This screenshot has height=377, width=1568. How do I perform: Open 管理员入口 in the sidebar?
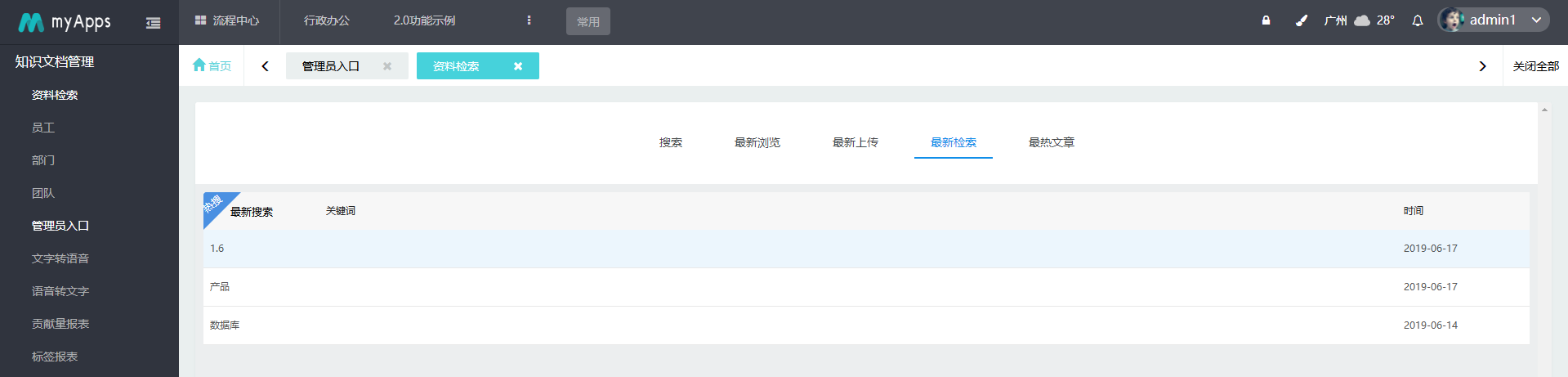click(x=60, y=226)
